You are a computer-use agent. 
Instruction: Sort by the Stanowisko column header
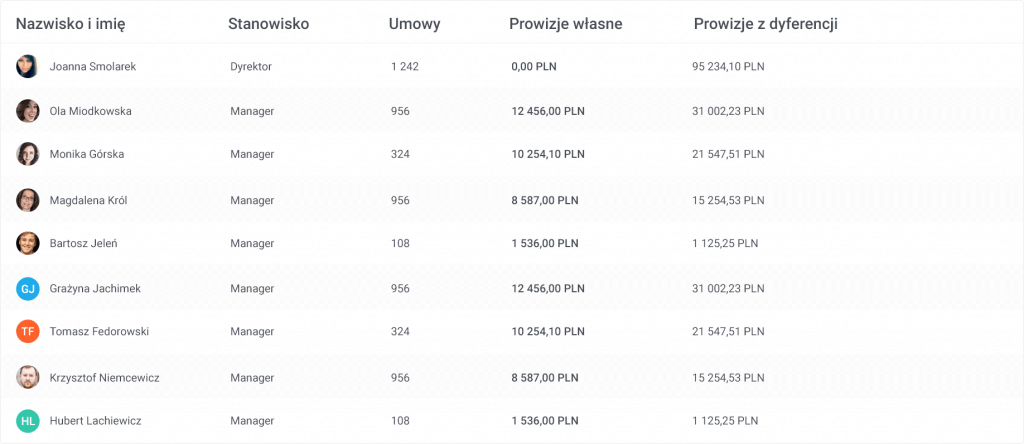coord(268,24)
